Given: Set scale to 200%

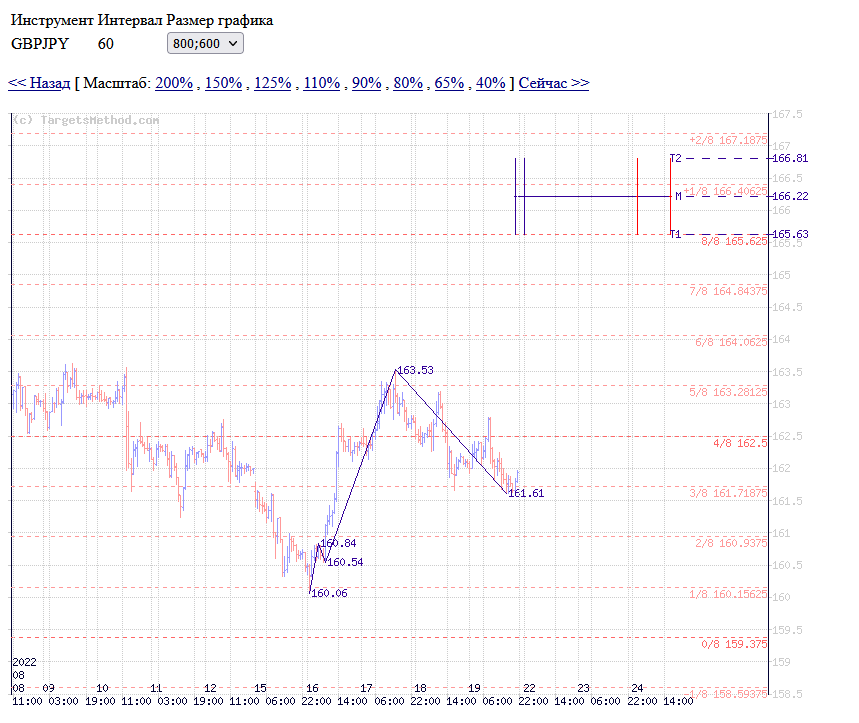Looking at the screenshot, I should (174, 83).
